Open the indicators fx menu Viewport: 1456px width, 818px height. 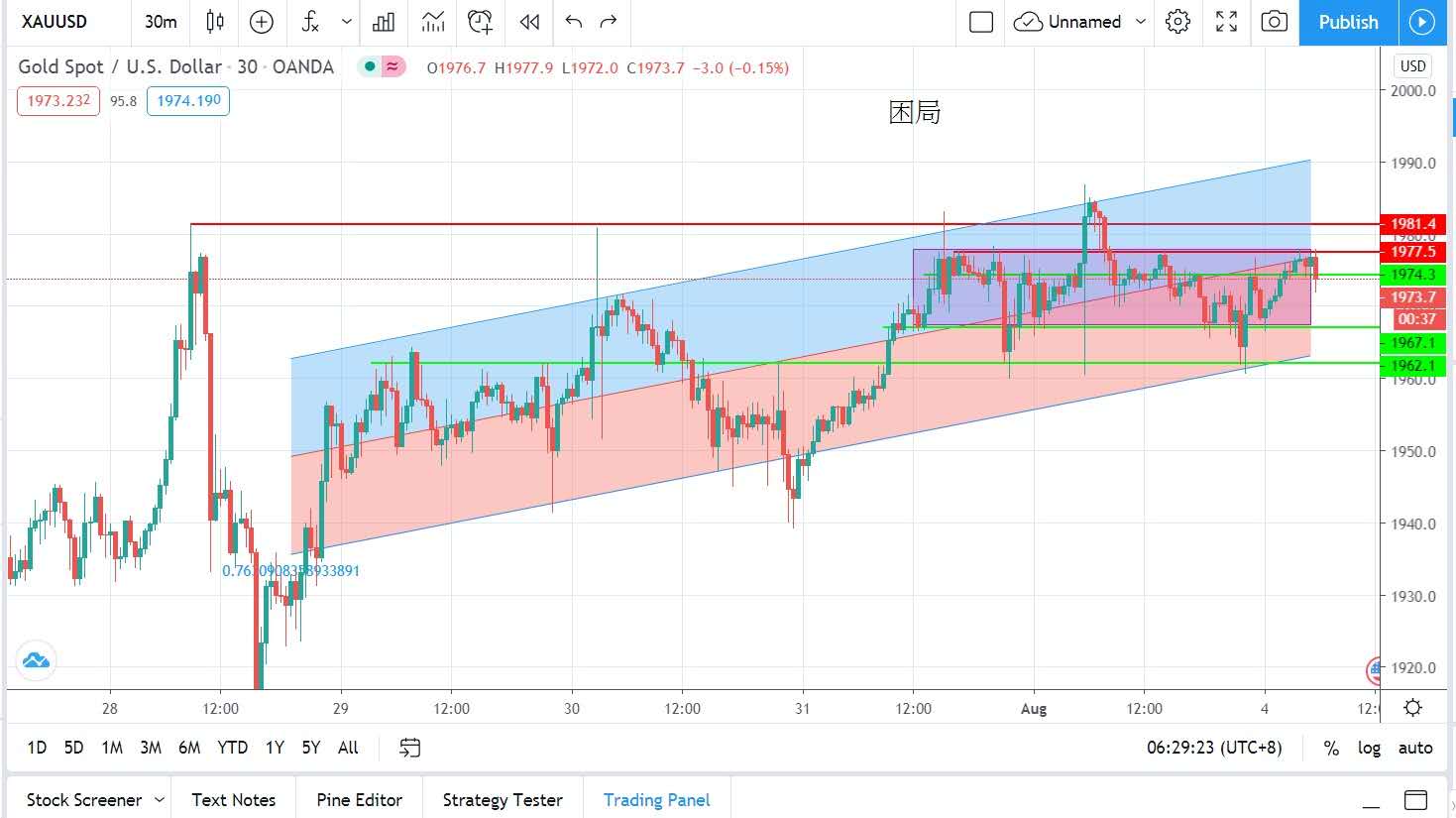point(311,22)
